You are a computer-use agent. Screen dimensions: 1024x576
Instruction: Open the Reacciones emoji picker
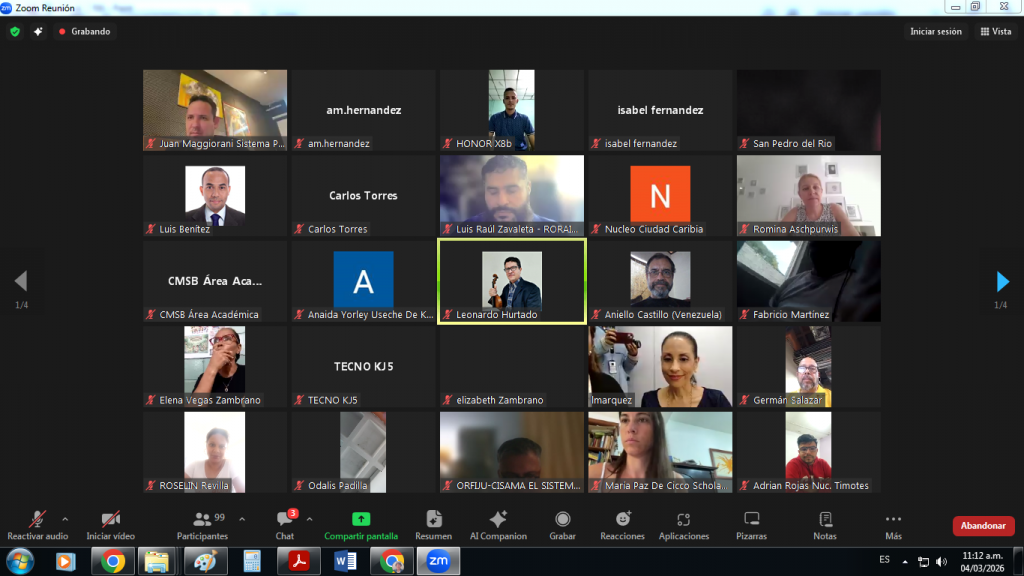(x=622, y=525)
